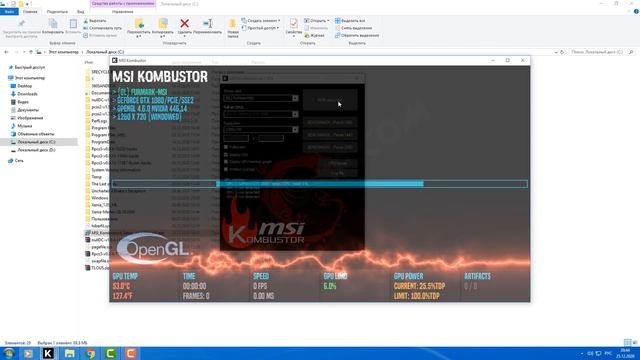Open the Stress test dropdown in Kombustor

coord(295,98)
